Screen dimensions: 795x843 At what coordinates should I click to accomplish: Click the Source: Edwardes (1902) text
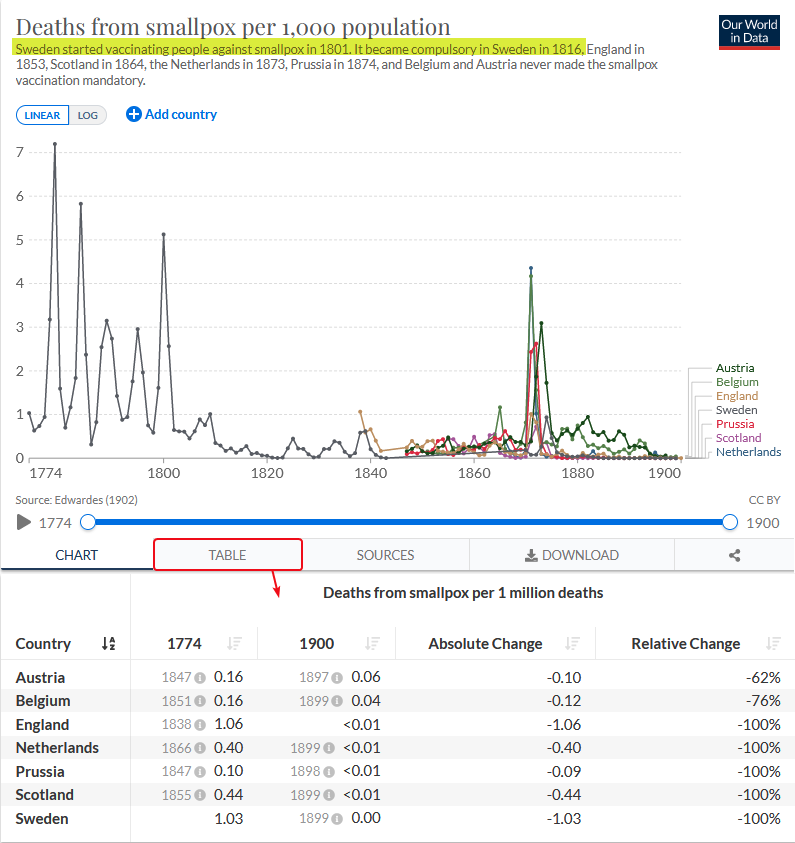click(76, 500)
